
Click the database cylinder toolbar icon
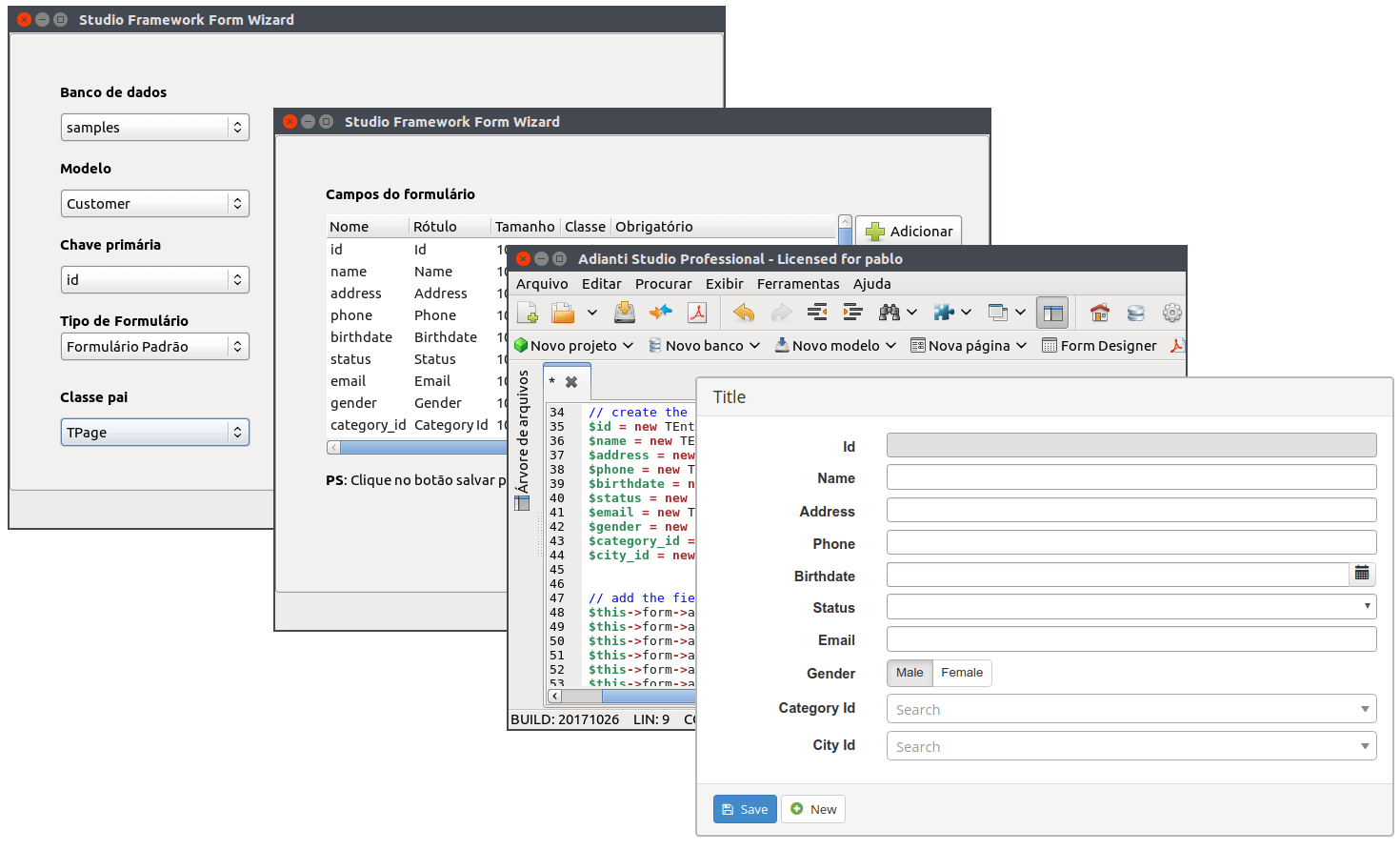point(1136,313)
